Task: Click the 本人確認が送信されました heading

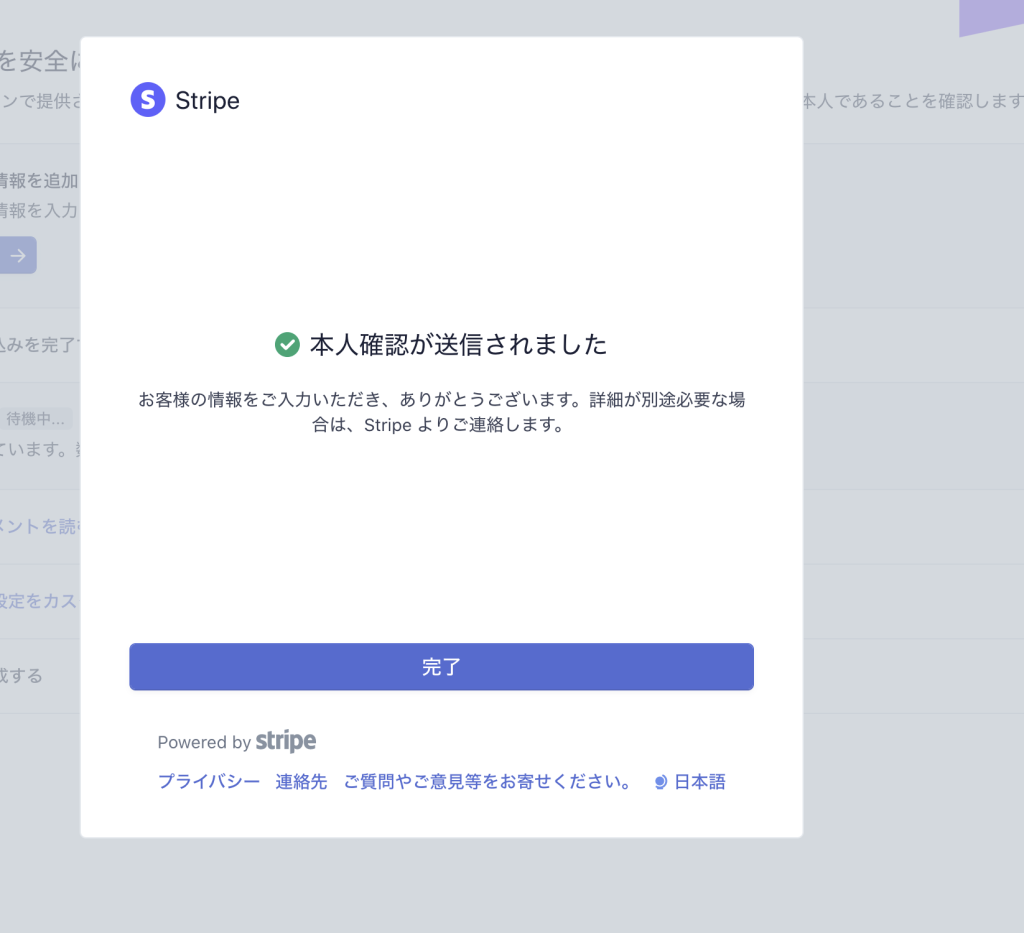Action: coord(458,345)
